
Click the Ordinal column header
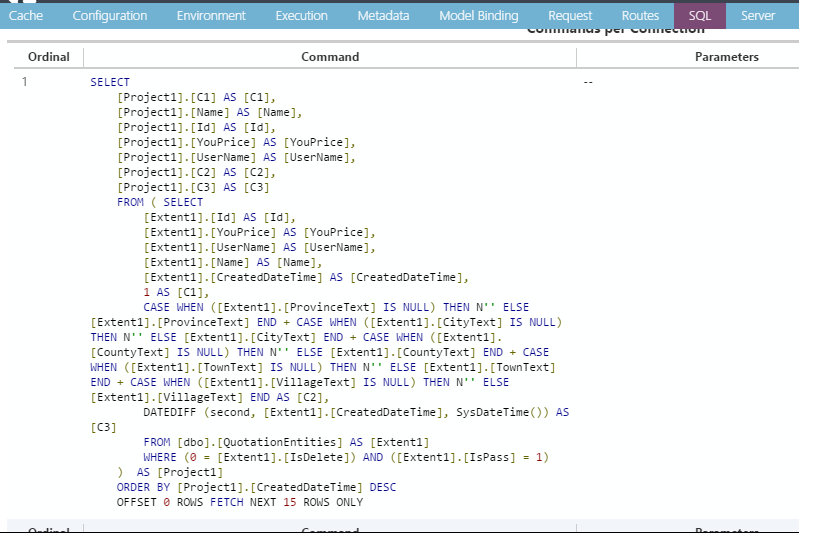49,57
